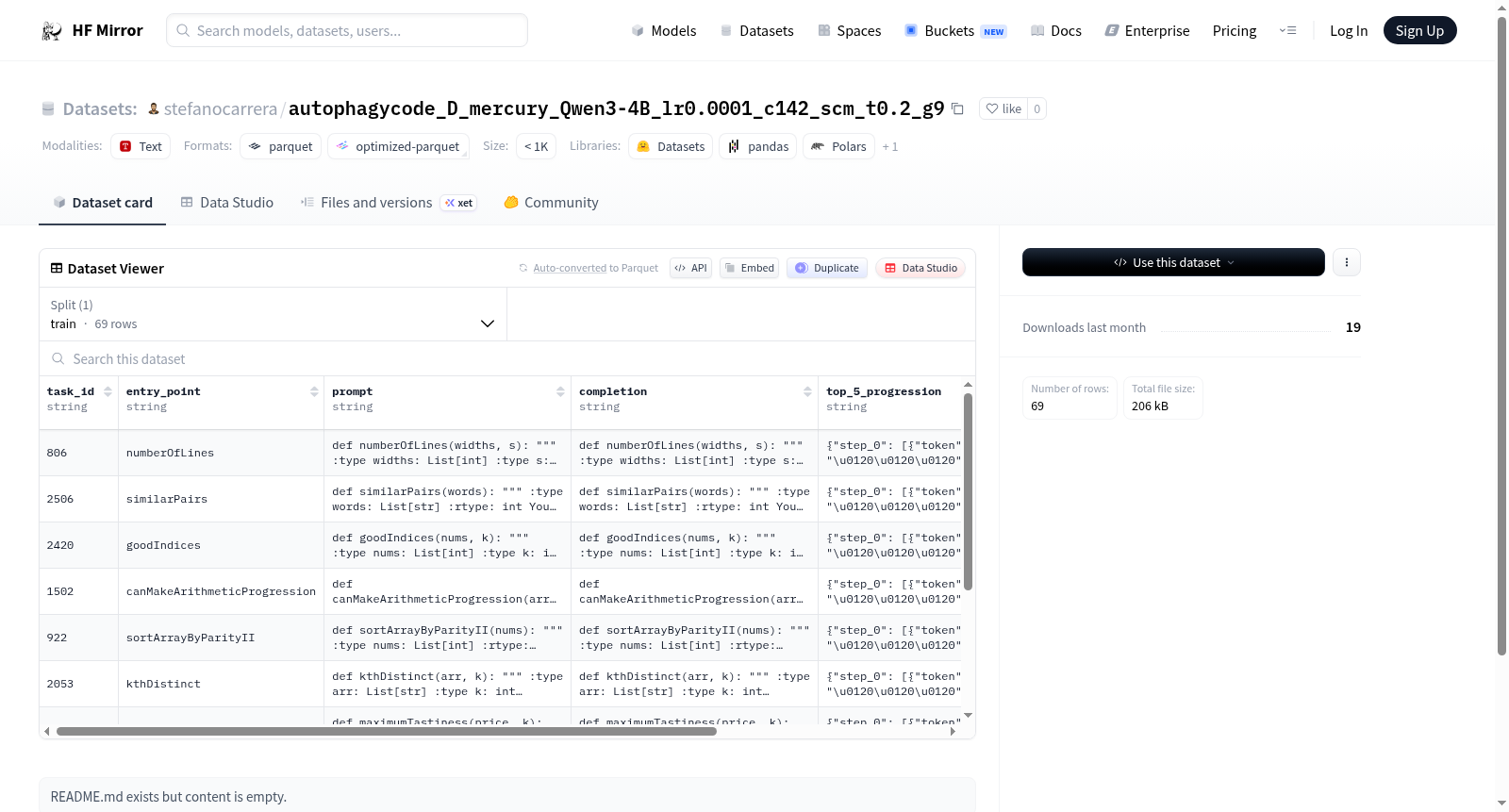Open Data Studio button in viewer header
1509x812 pixels.
click(920, 268)
